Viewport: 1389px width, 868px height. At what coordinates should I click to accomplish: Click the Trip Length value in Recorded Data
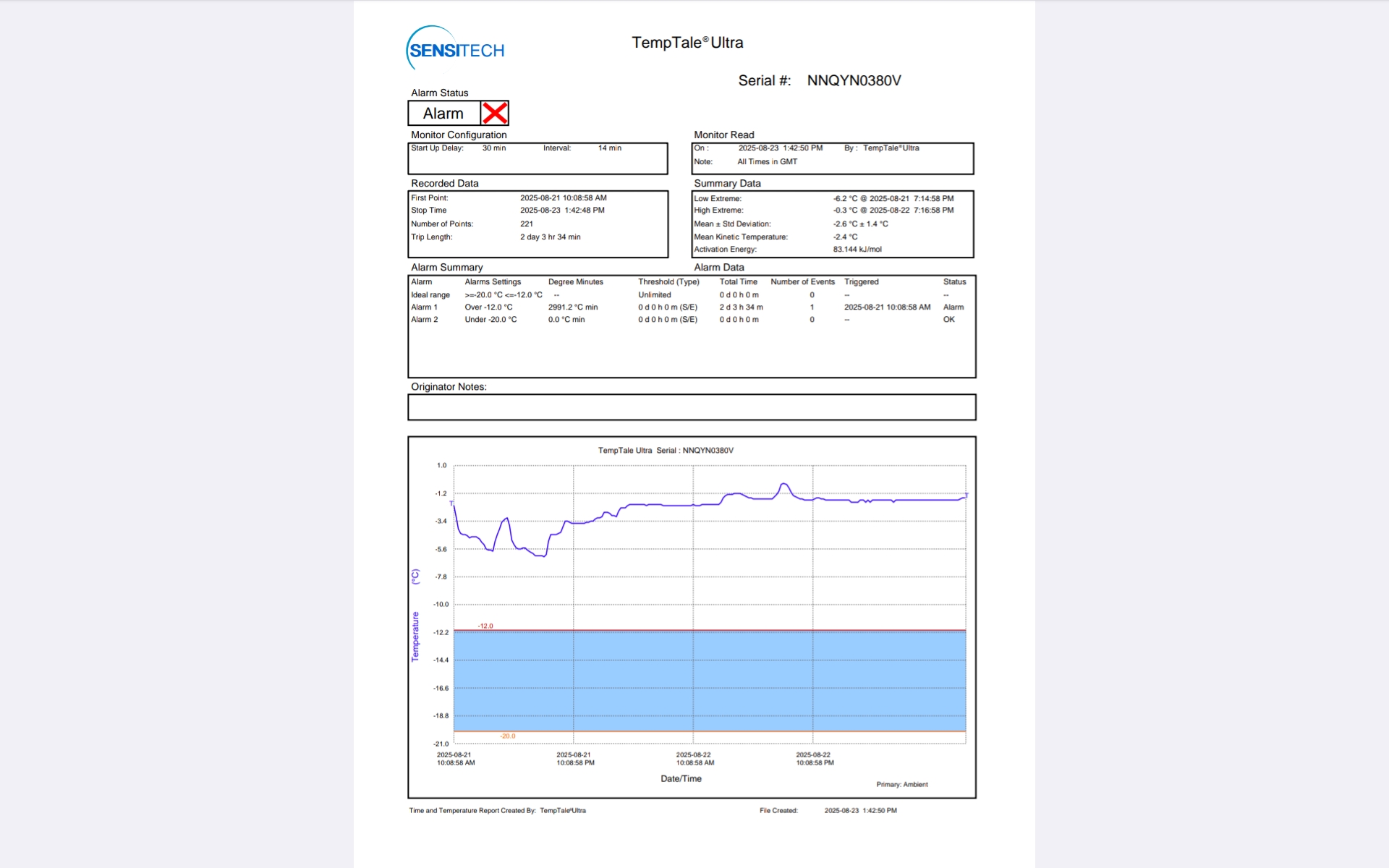click(550, 237)
